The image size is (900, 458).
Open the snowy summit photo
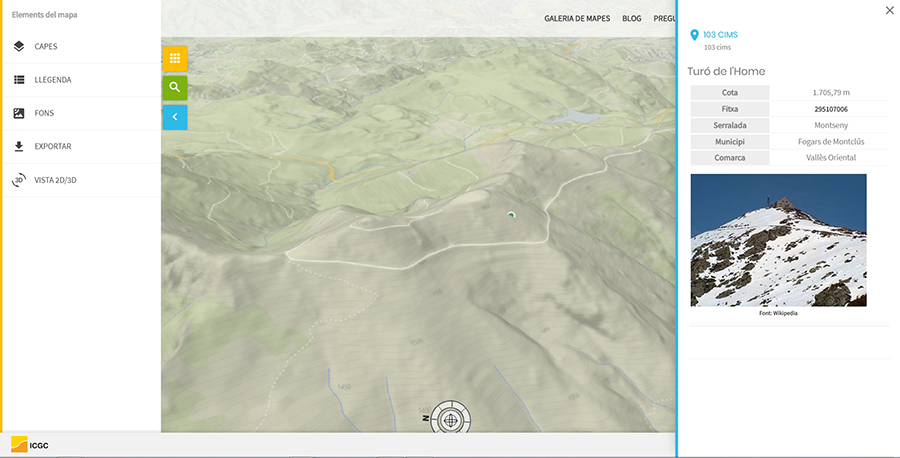[x=778, y=240]
